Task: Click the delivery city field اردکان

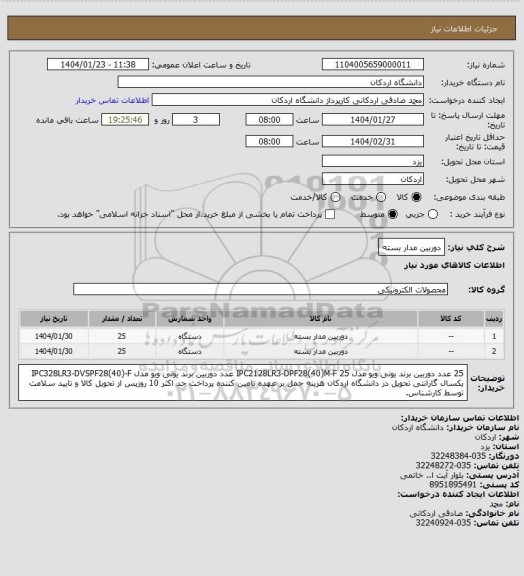Action: 373,179
